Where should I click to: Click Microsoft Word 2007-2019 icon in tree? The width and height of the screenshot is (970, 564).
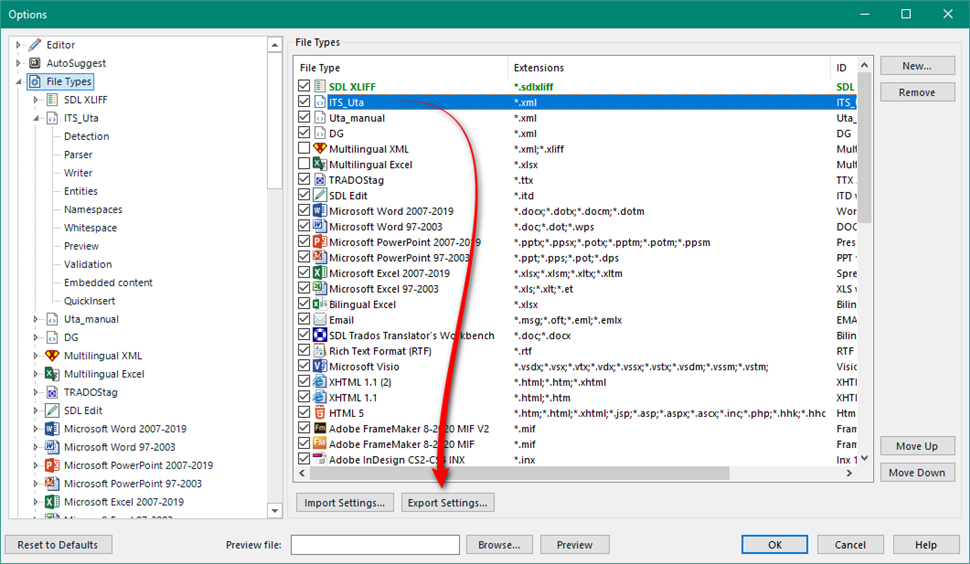53,429
